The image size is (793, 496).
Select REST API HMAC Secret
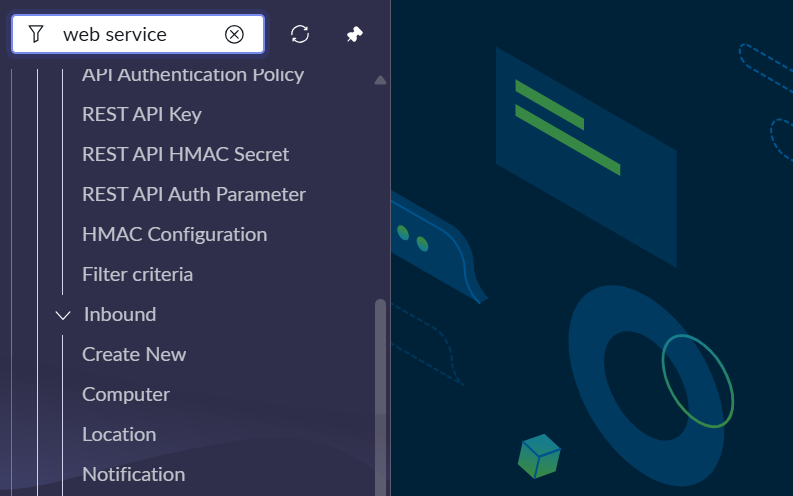(185, 154)
